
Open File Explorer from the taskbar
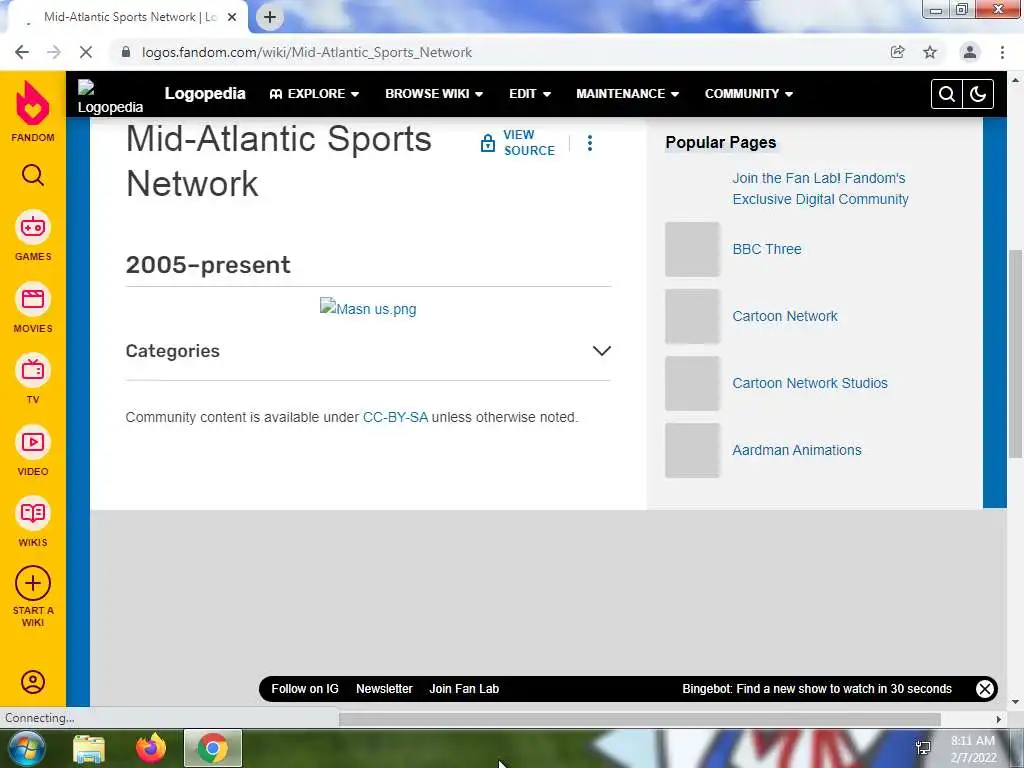pyautogui.click(x=89, y=748)
